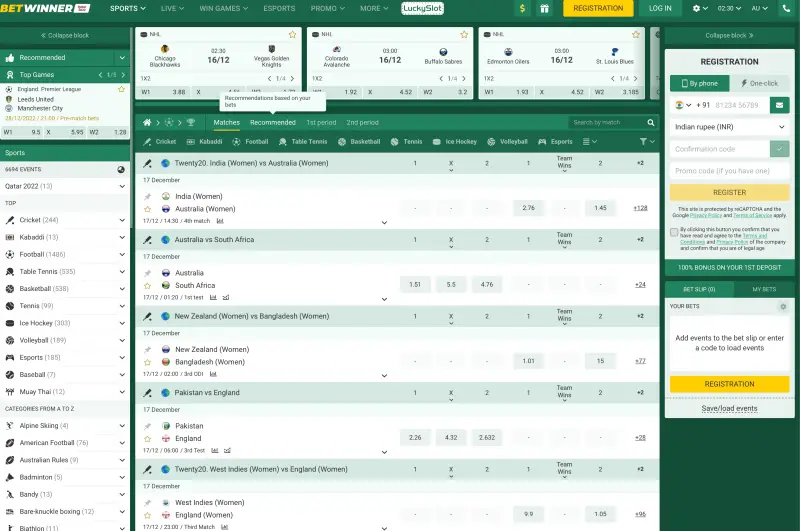800x531 pixels.
Task: Select Ice Hockey in sports filter bar
Action: 454,141
